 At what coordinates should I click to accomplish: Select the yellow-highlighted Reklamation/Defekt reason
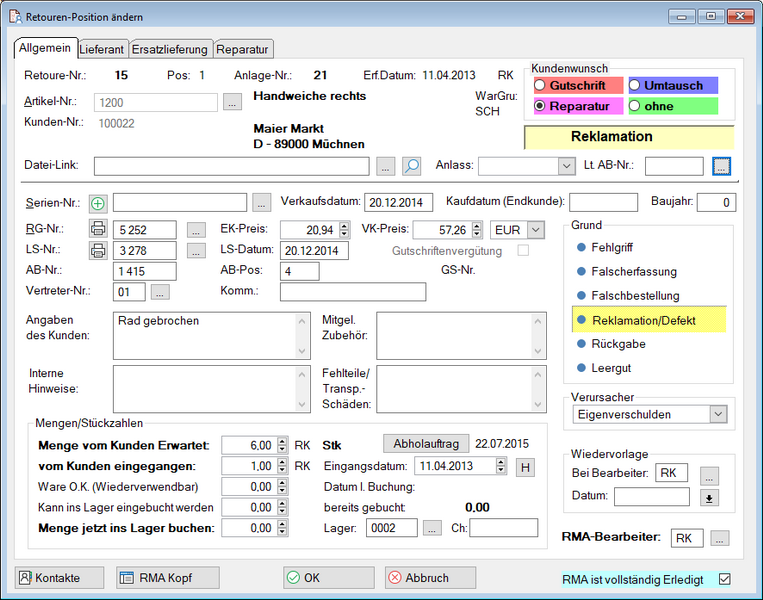[x=644, y=320]
